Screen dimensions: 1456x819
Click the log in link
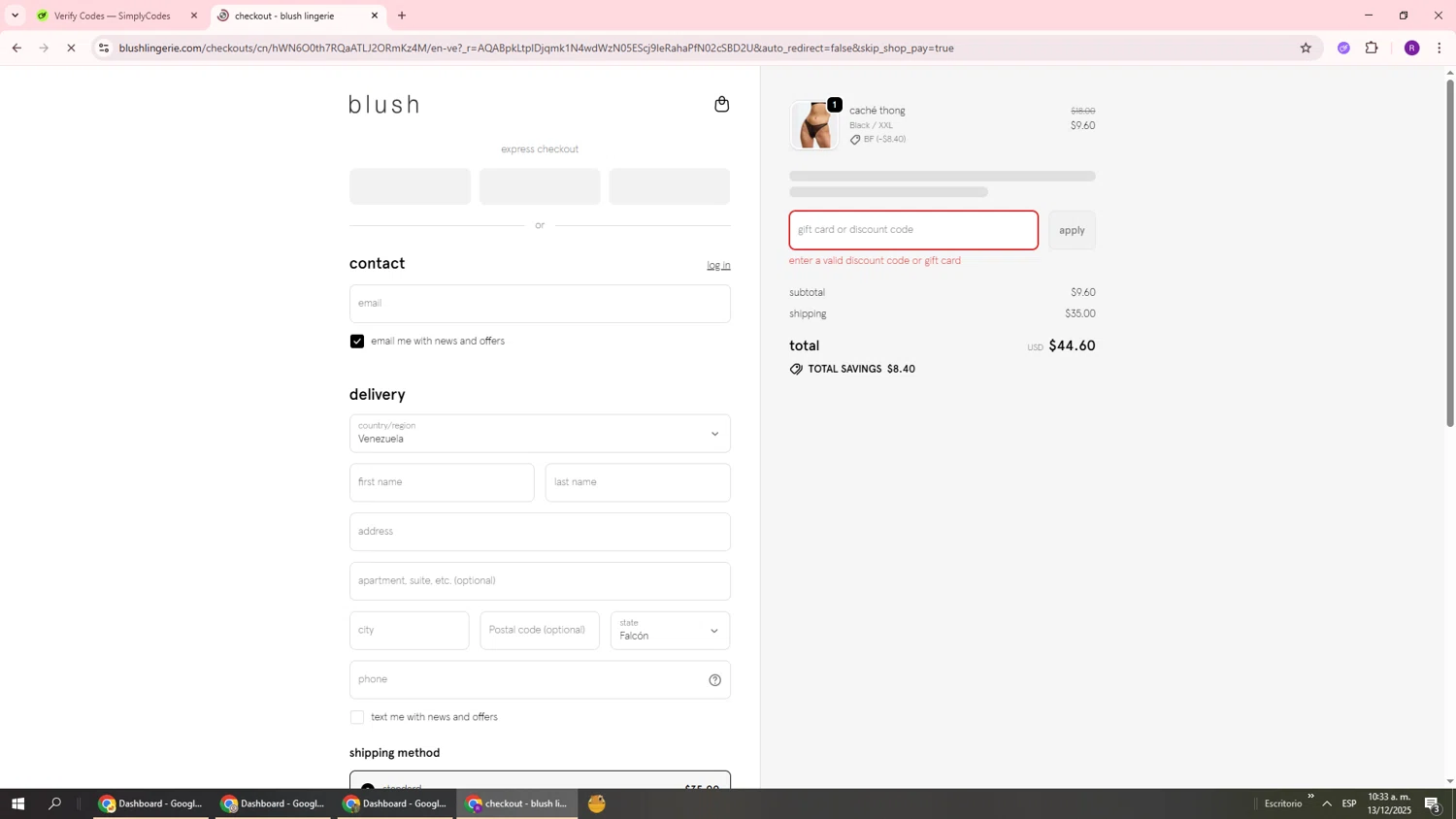(x=718, y=266)
